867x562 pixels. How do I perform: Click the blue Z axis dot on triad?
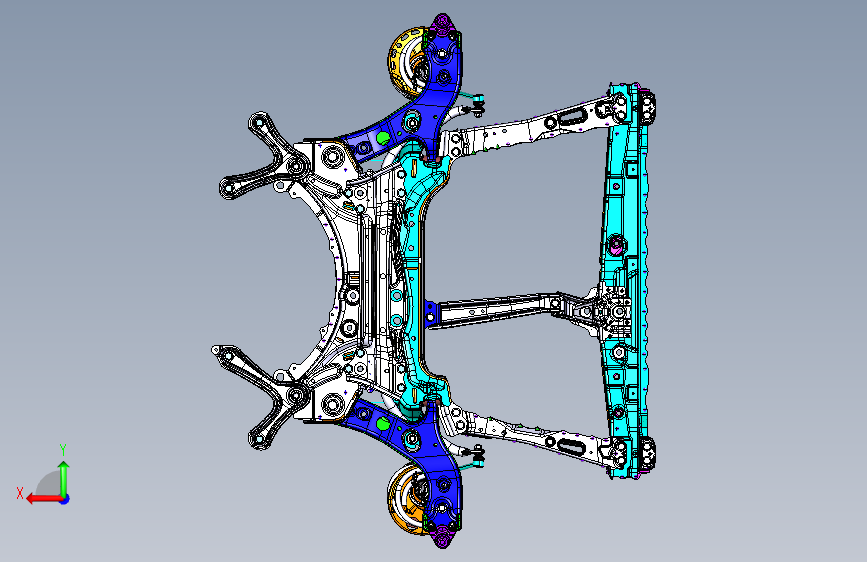pyautogui.click(x=65, y=499)
